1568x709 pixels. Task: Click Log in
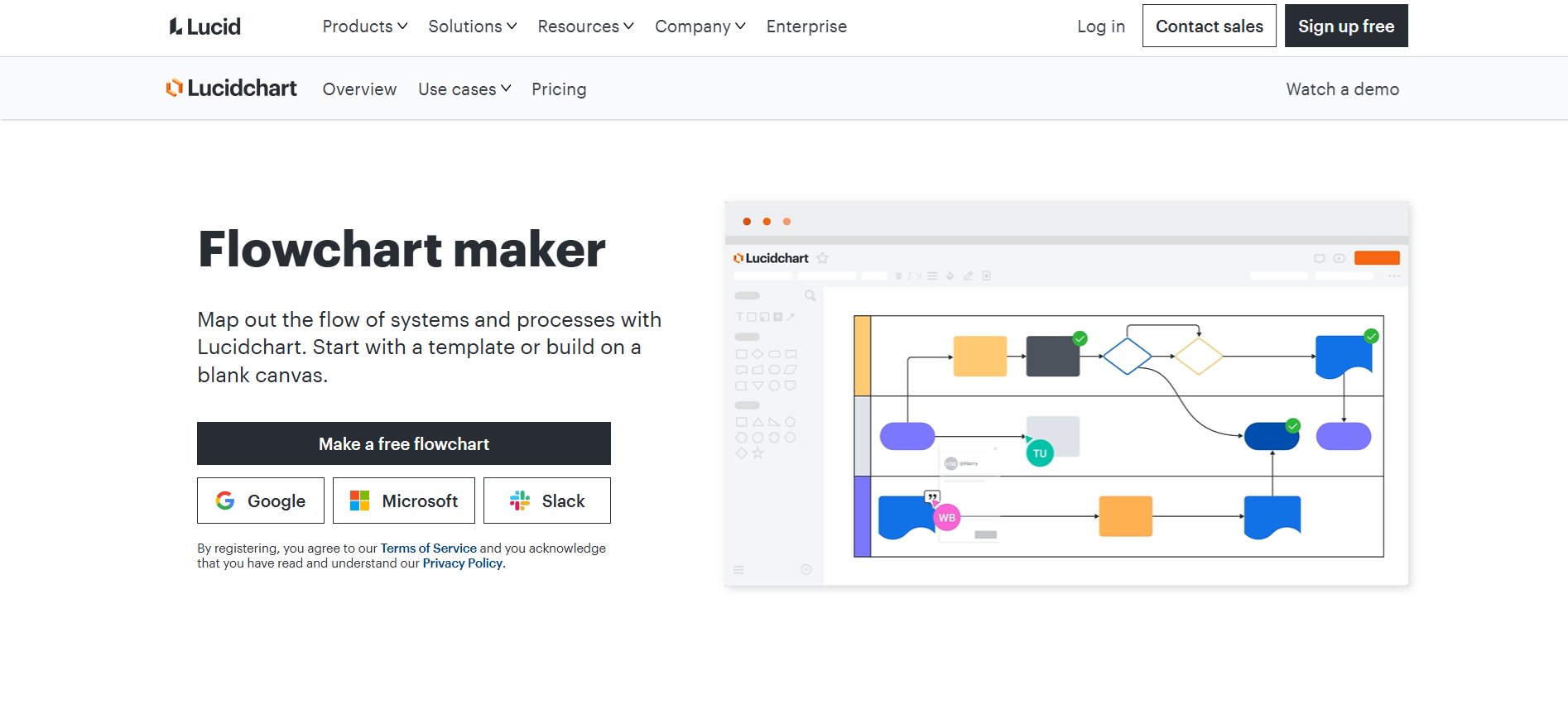click(x=1101, y=26)
